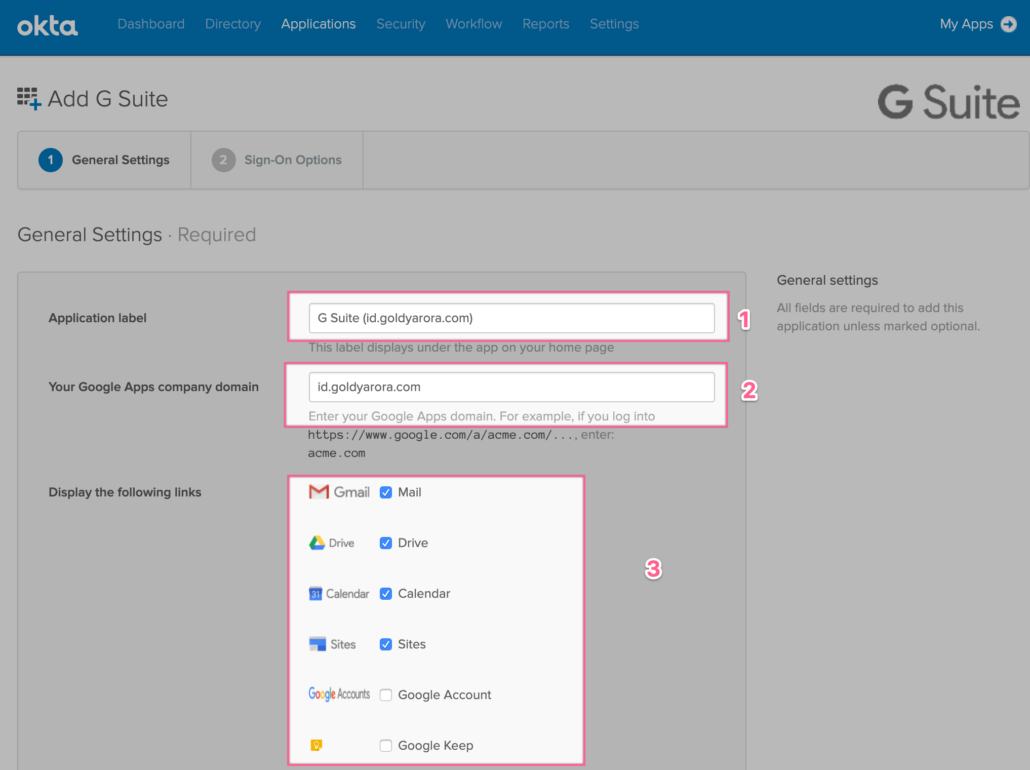Click the Google Keep label text
The image size is (1030, 770).
pyautogui.click(x=436, y=746)
